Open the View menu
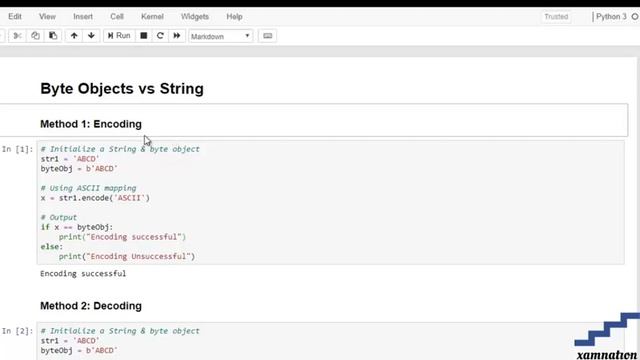The image size is (640, 360). 47,17
